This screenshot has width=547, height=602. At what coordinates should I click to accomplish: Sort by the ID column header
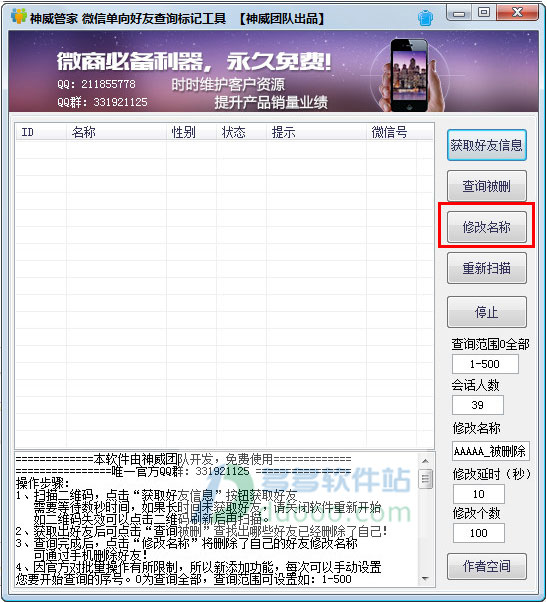(x=41, y=132)
